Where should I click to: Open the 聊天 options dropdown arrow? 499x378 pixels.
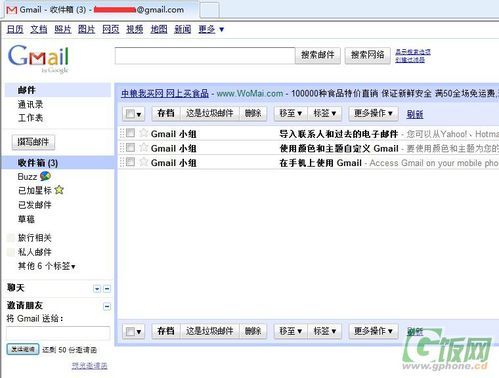pyautogui.click(x=97, y=289)
